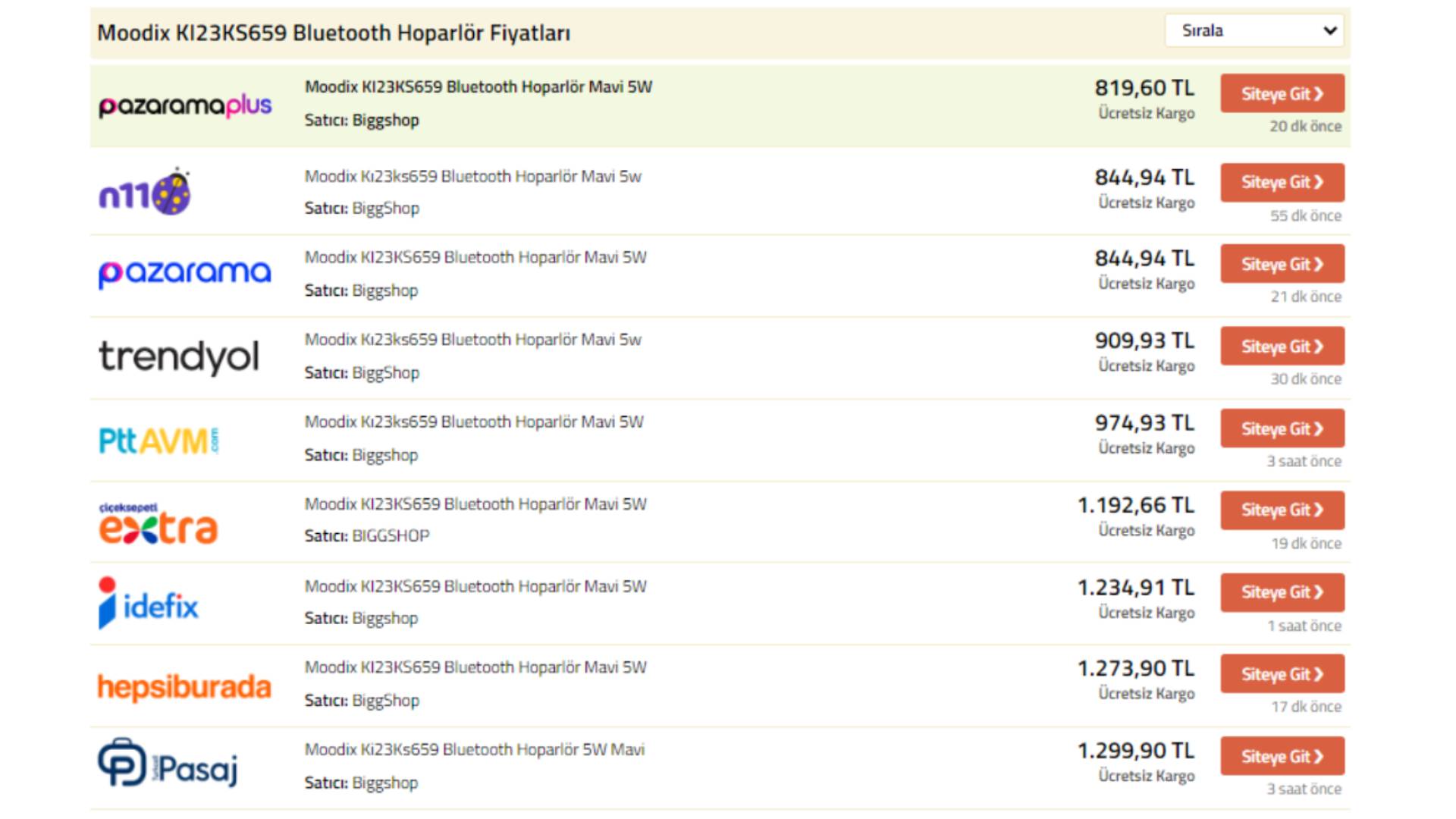The height and width of the screenshot is (819, 1456).
Task: Click the hepsiburada store logo
Action: point(184,687)
